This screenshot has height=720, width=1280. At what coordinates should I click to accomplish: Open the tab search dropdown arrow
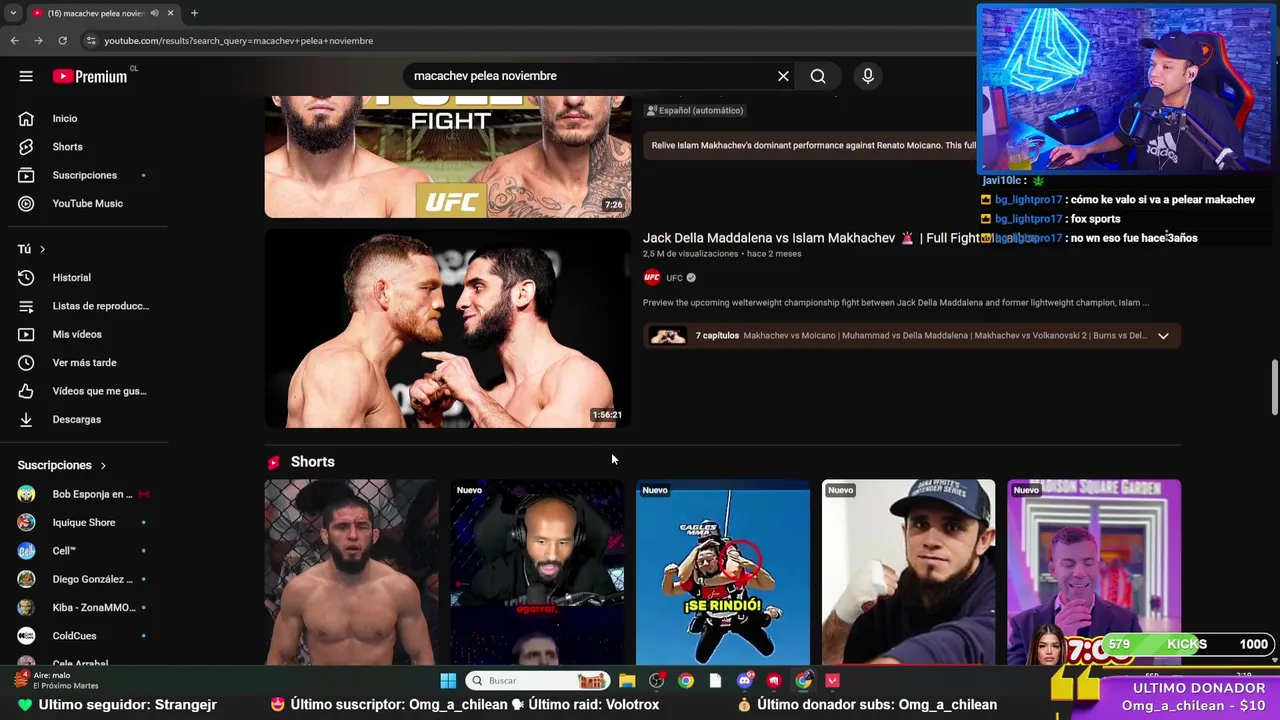(13, 13)
